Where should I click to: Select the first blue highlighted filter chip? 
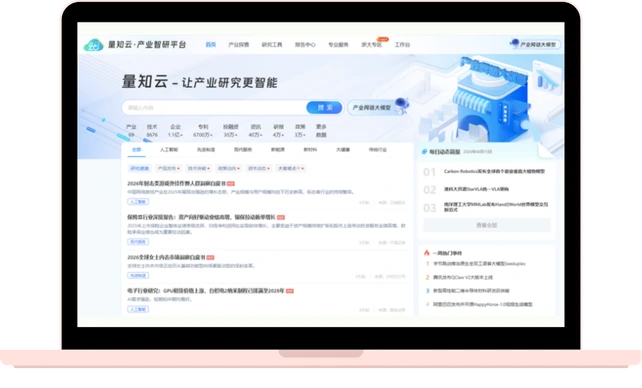click(140, 169)
